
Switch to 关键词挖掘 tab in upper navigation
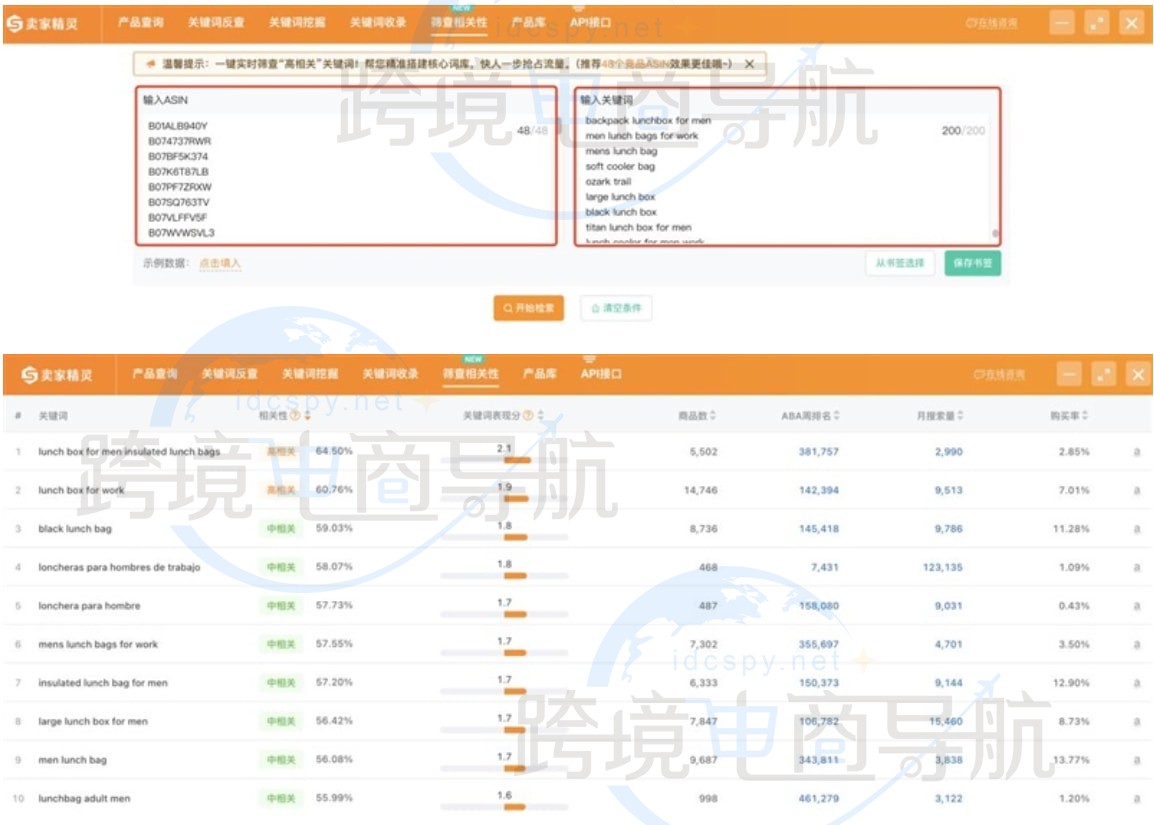click(296, 22)
